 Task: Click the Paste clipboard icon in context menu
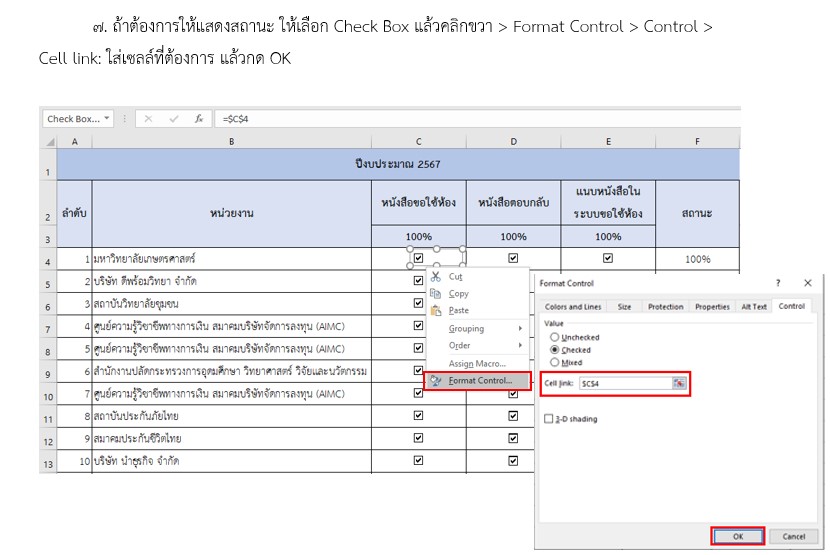coord(436,311)
